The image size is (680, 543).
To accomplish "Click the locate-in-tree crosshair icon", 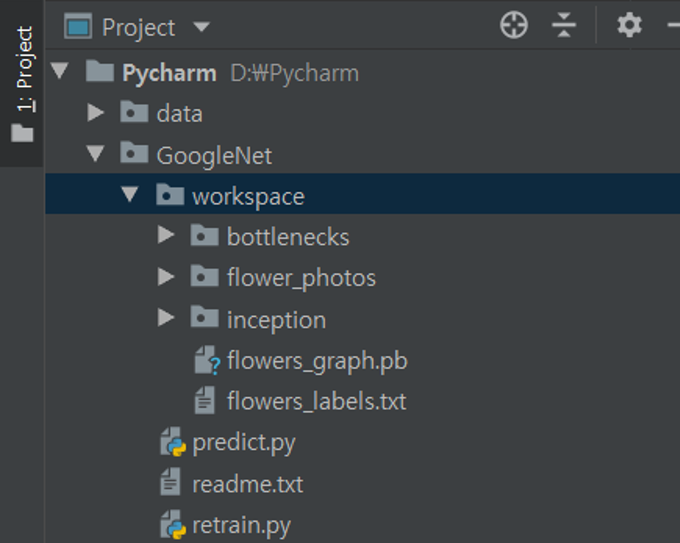I will (513, 25).
